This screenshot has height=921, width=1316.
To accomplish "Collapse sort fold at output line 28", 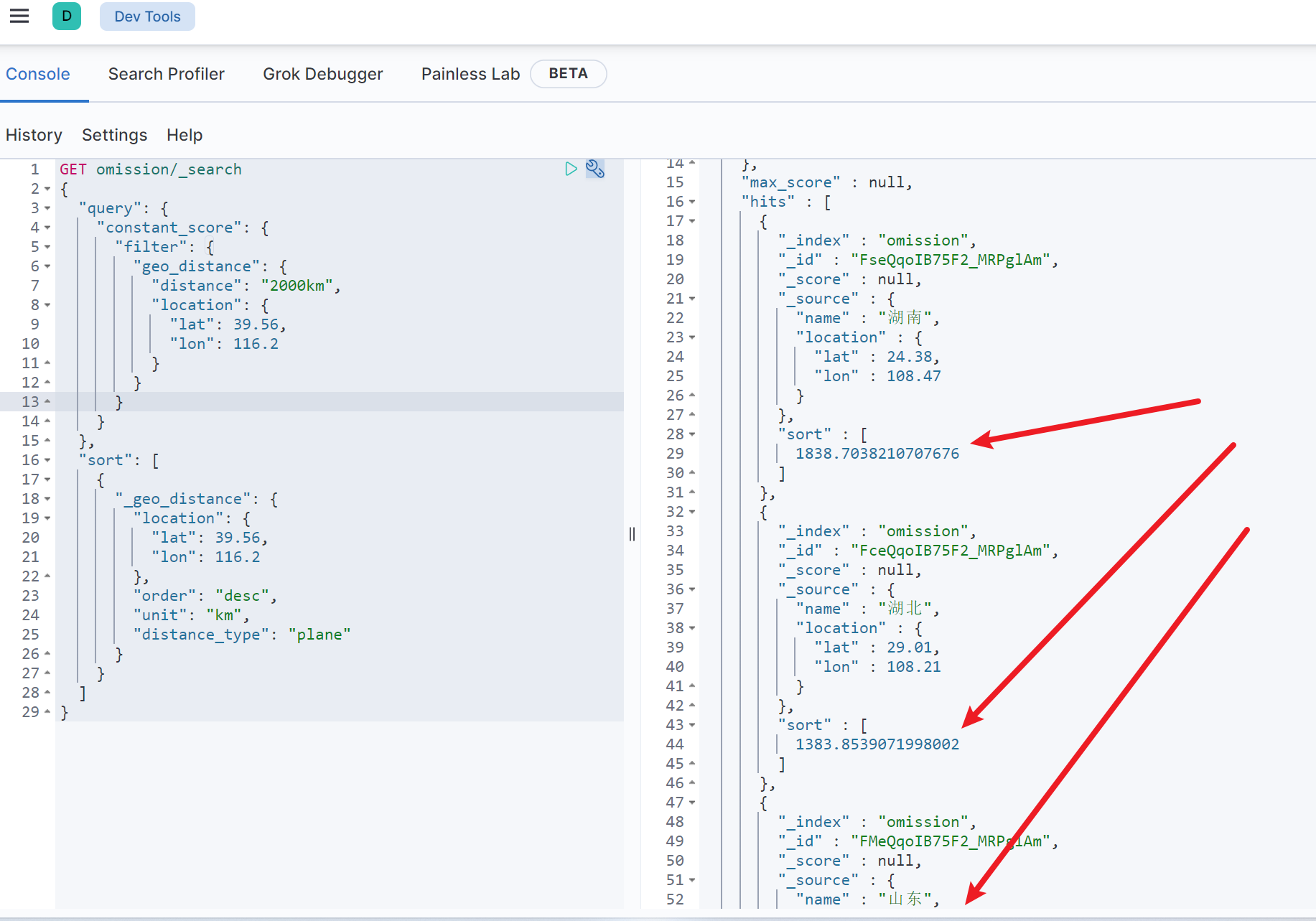I will point(692,434).
